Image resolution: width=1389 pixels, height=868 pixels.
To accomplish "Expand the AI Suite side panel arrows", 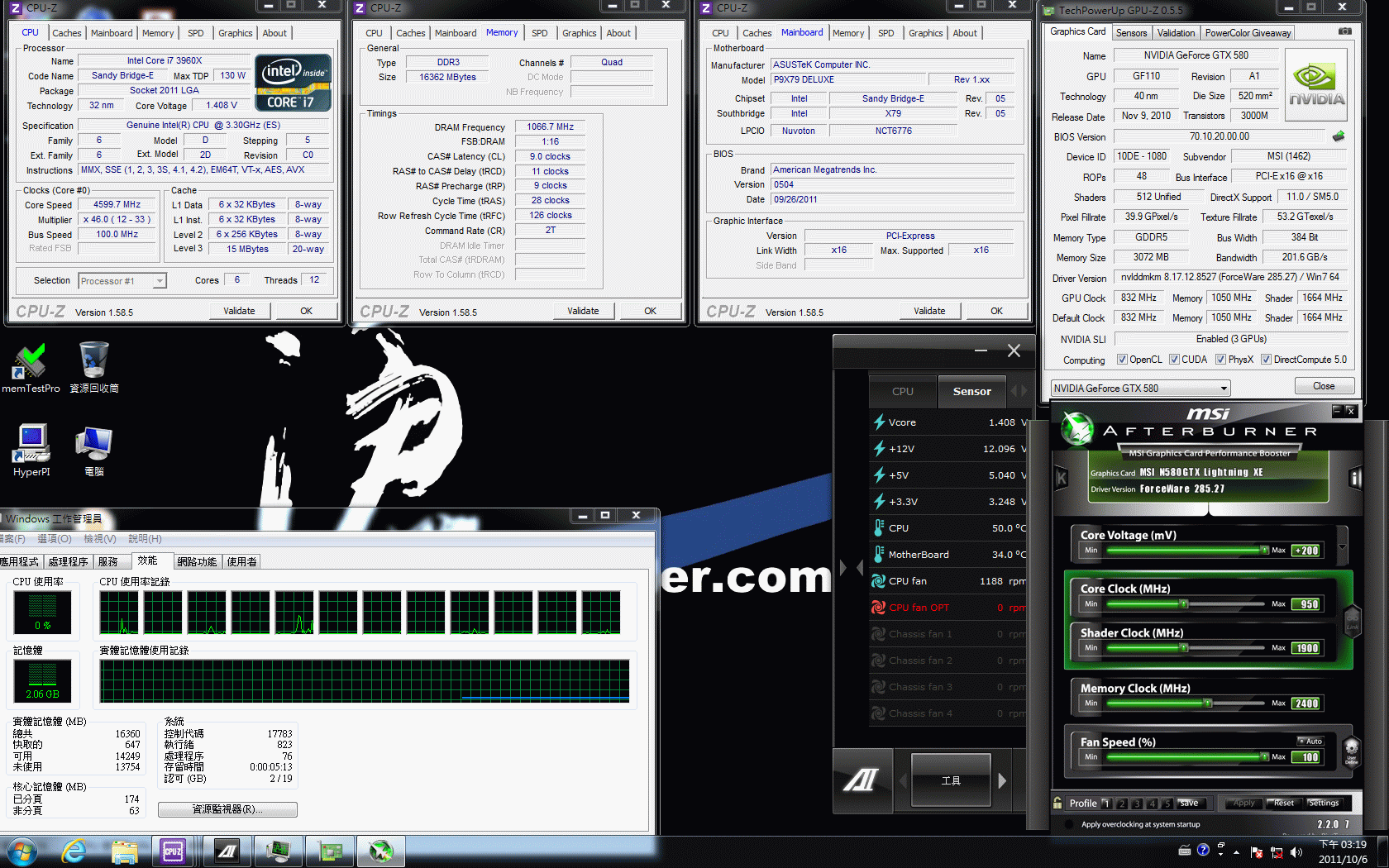I will pos(852,568).
